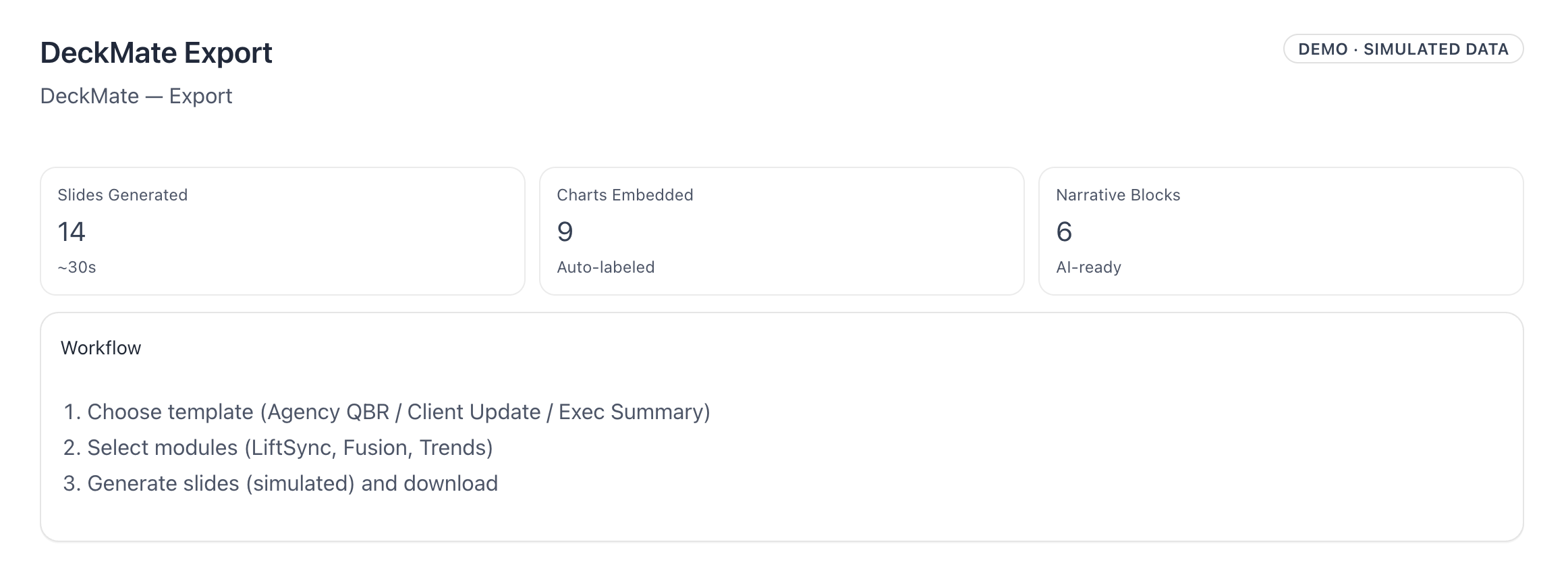Screen dimensions: 1568x571
Task: Click the AI-ready caption
Action: tap(1088, 267)
